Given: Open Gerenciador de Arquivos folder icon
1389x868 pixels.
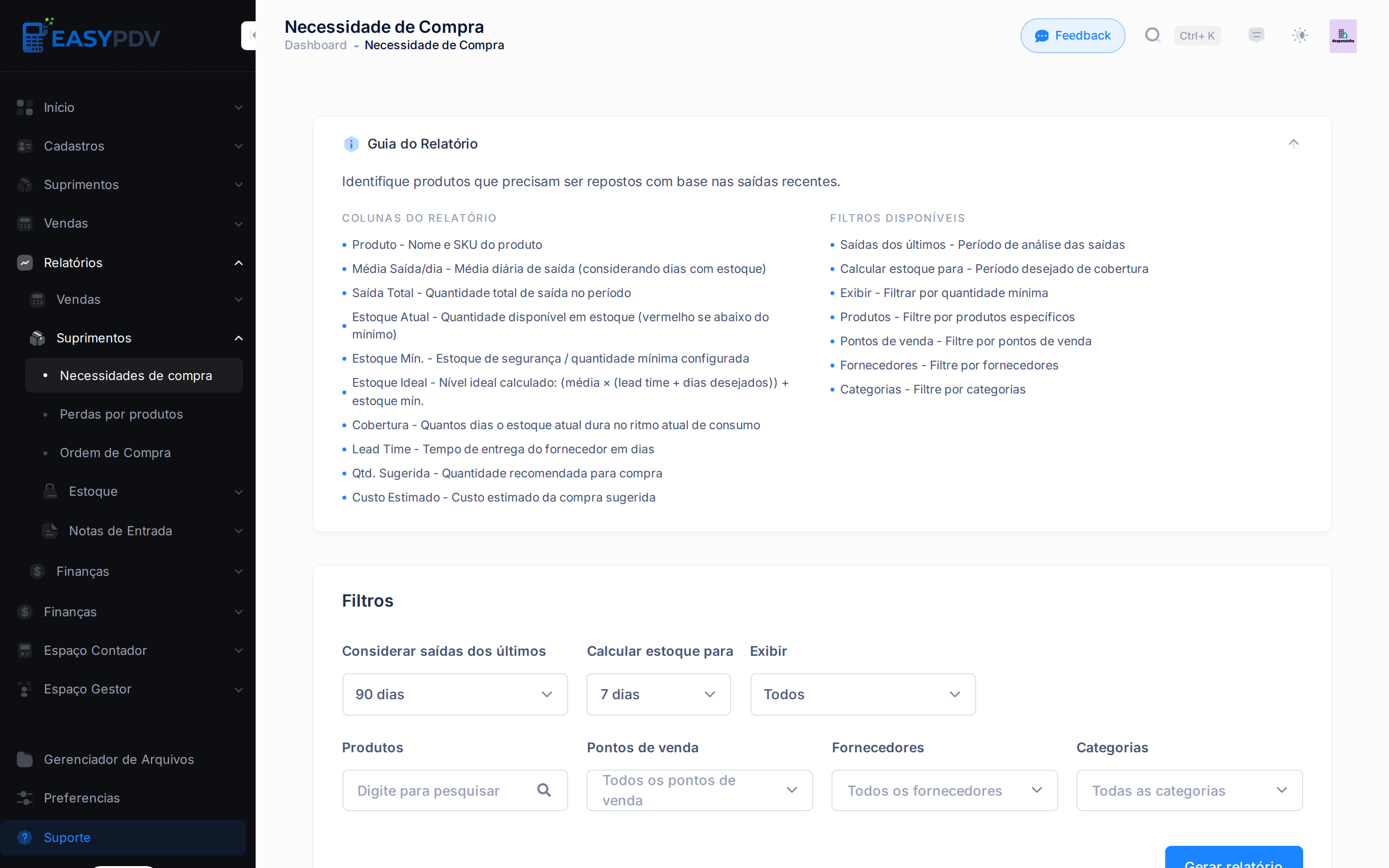Looking at the screenshot, I should 25,759.
